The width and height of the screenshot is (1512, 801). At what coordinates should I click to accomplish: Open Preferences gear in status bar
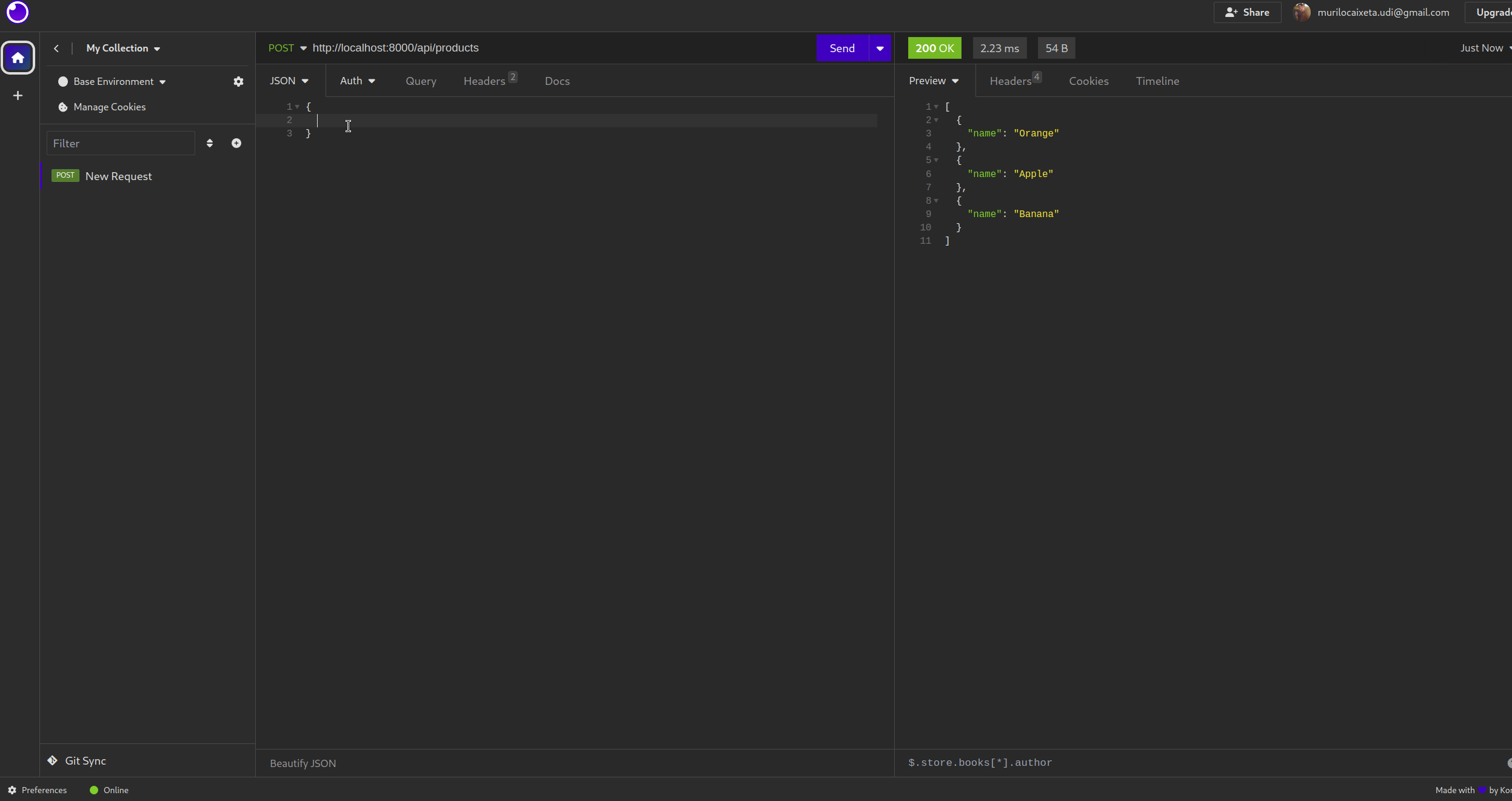click(x=12, y=790)
